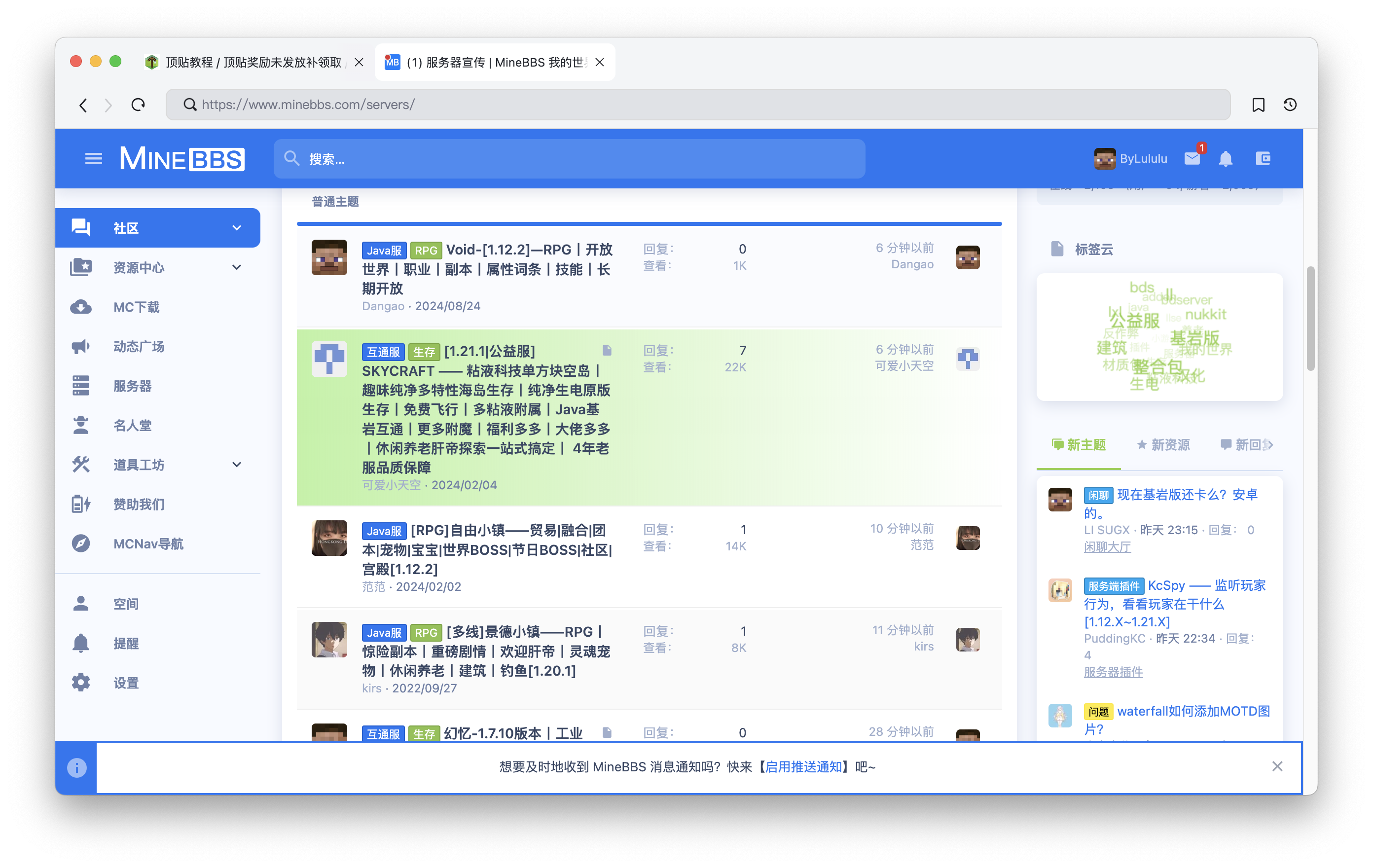Click the MC下载 cloud download icon
Image resolution: width=1373 pixels, height=868 pixels.
pyautogui.click(x=80, y=307)
